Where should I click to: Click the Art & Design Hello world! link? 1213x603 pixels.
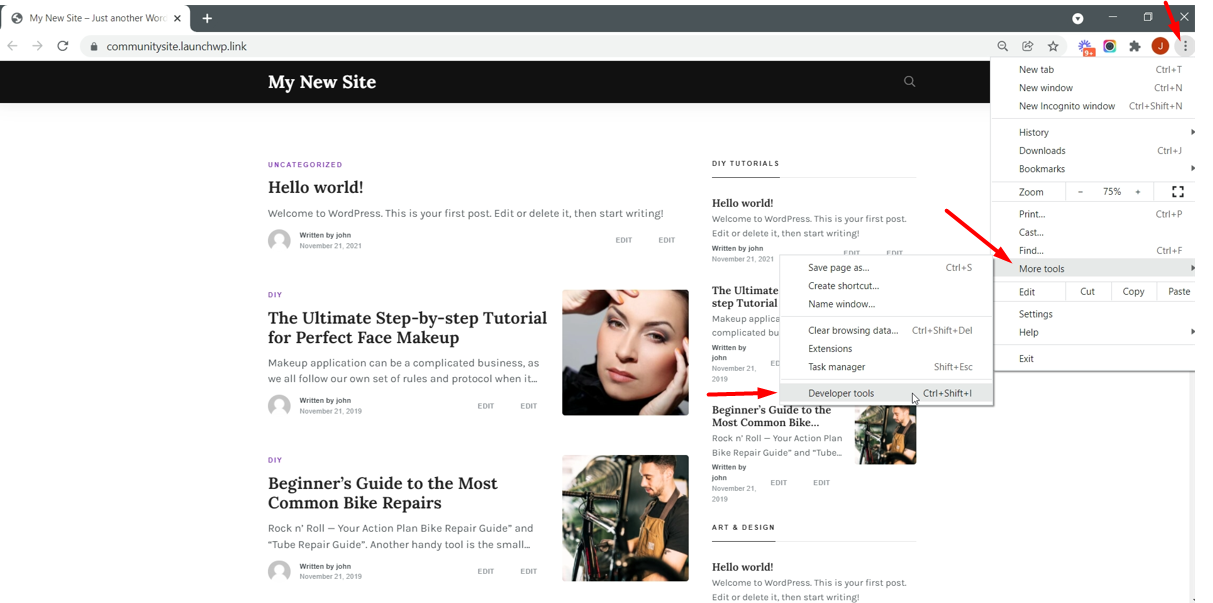pyautogui.click(x=742, y=567)
